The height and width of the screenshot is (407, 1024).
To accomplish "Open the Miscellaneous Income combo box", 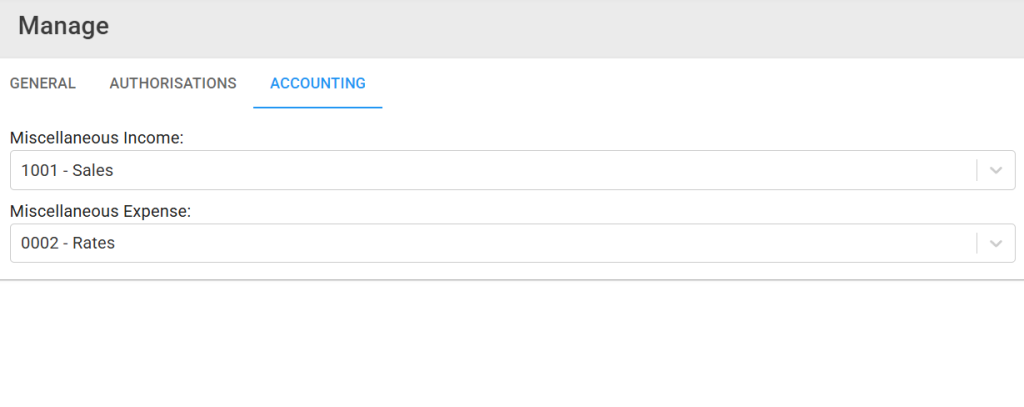I will [513, 171].
